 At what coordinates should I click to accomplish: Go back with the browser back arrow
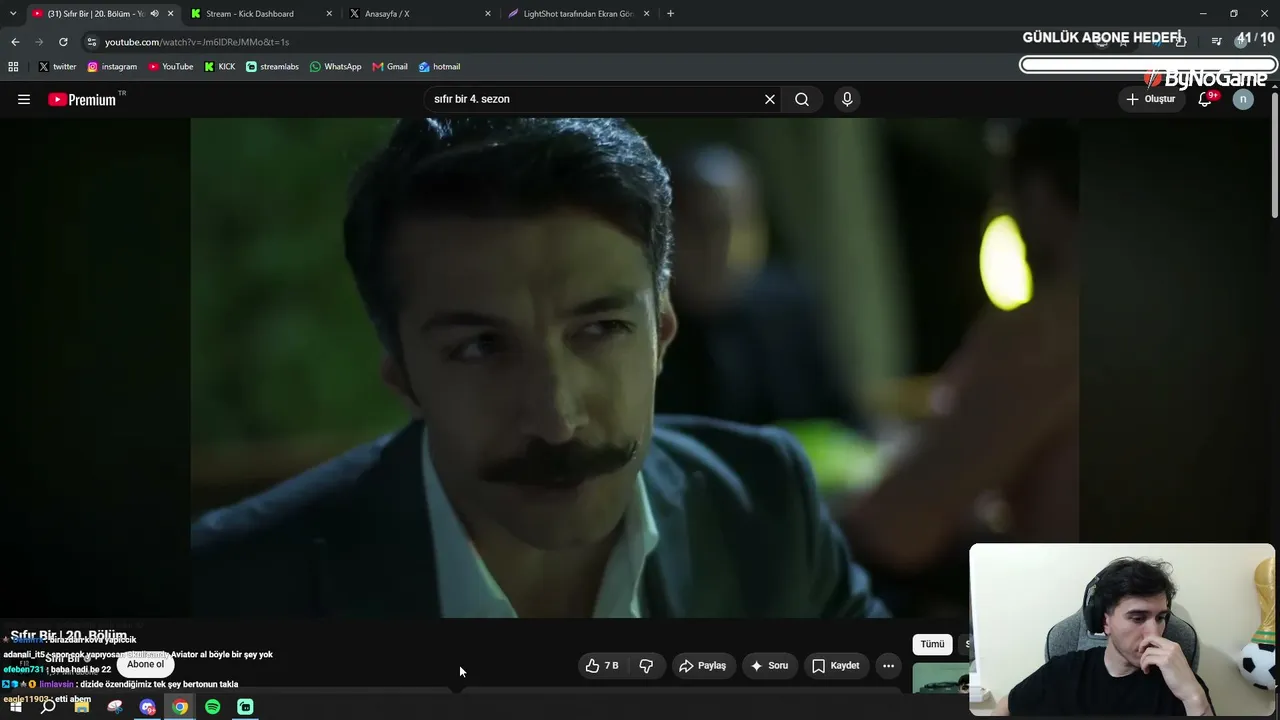15,42
